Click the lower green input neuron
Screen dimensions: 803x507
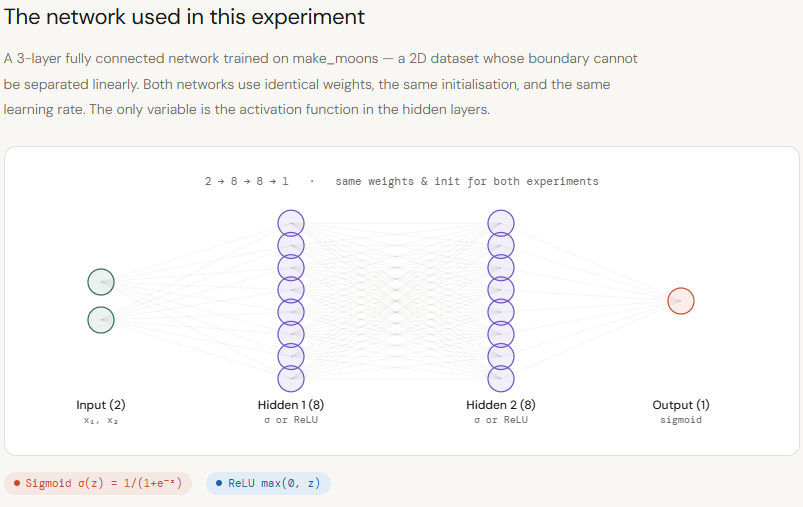coord(101,320)
